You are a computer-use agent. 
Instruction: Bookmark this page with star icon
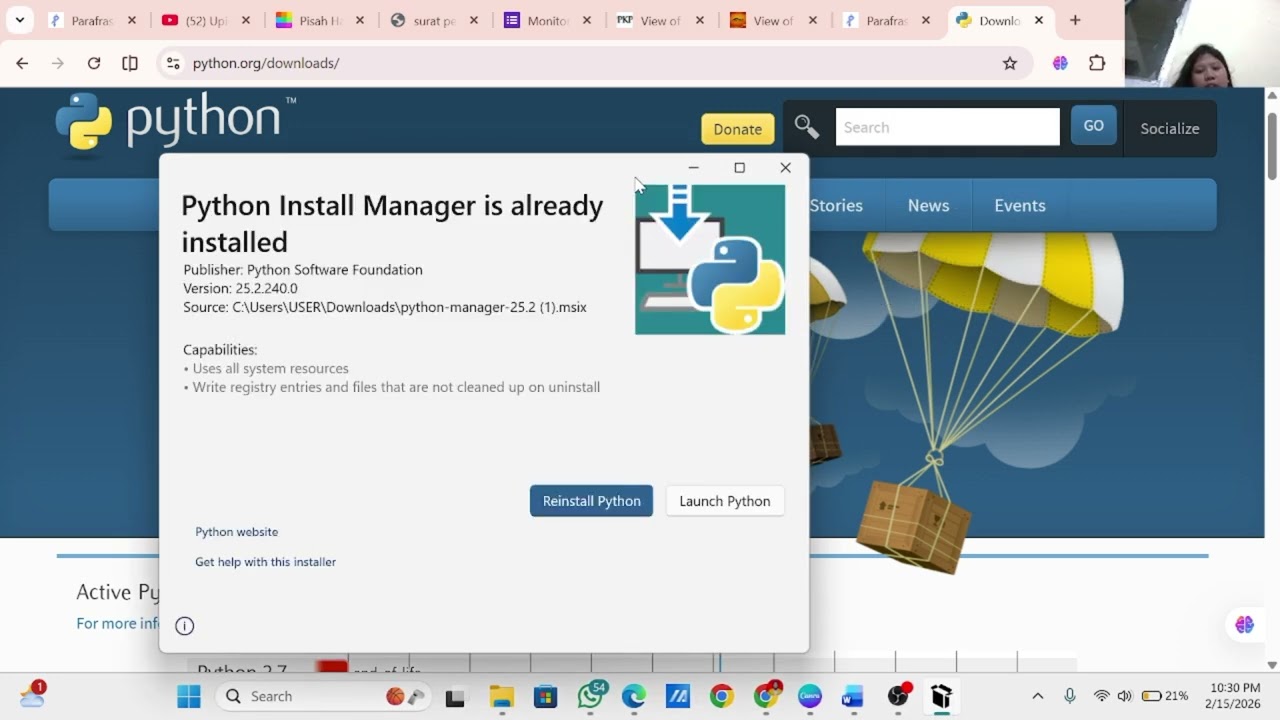(x=1010, y=63)
